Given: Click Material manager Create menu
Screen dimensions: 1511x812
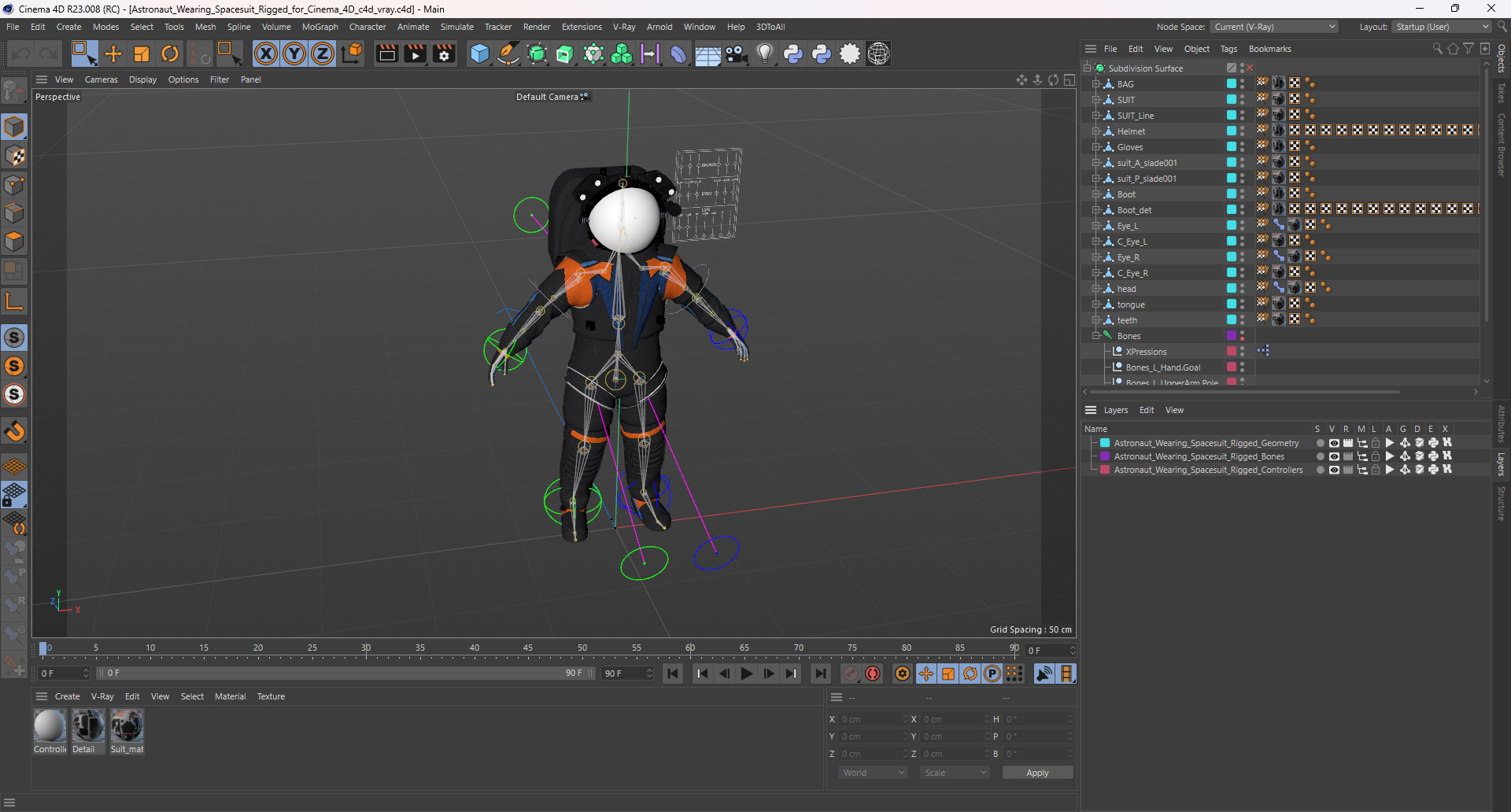Looking at the screenshot, I should click(x=67, y=696).
